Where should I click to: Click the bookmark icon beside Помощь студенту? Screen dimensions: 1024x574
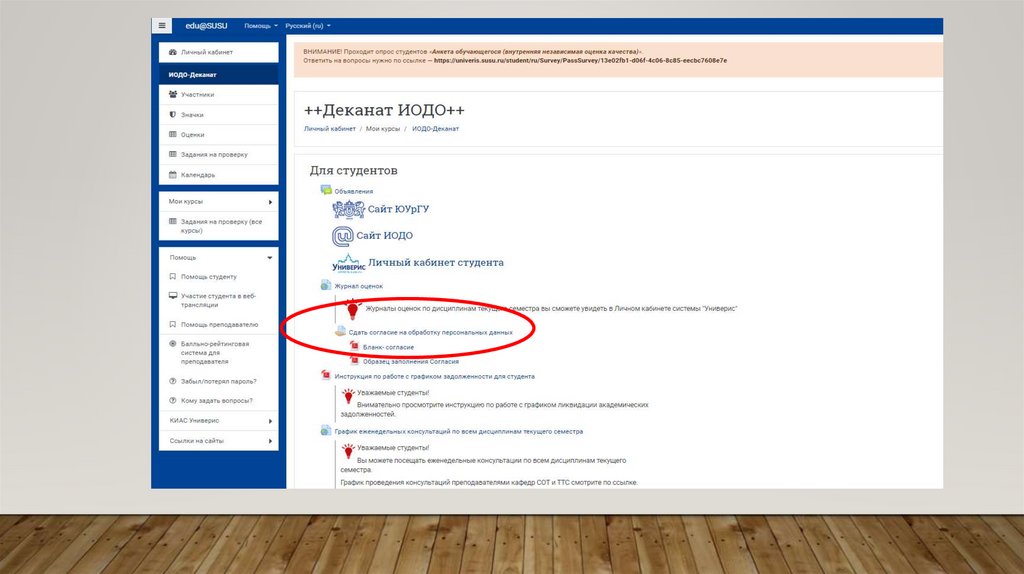click(x=172, y=277)
